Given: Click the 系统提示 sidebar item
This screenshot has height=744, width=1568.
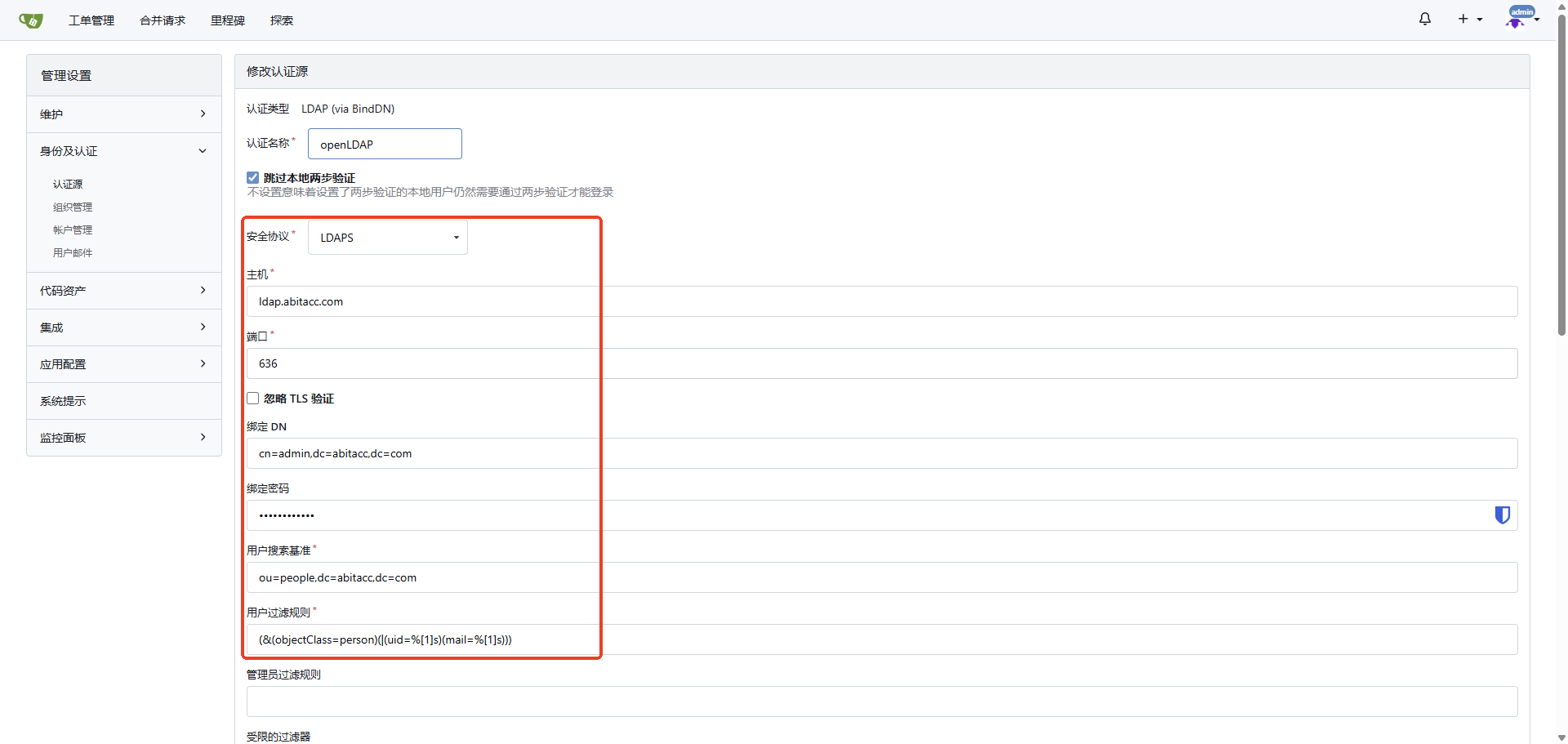Looking at the screenshot, I should (63, 401).
